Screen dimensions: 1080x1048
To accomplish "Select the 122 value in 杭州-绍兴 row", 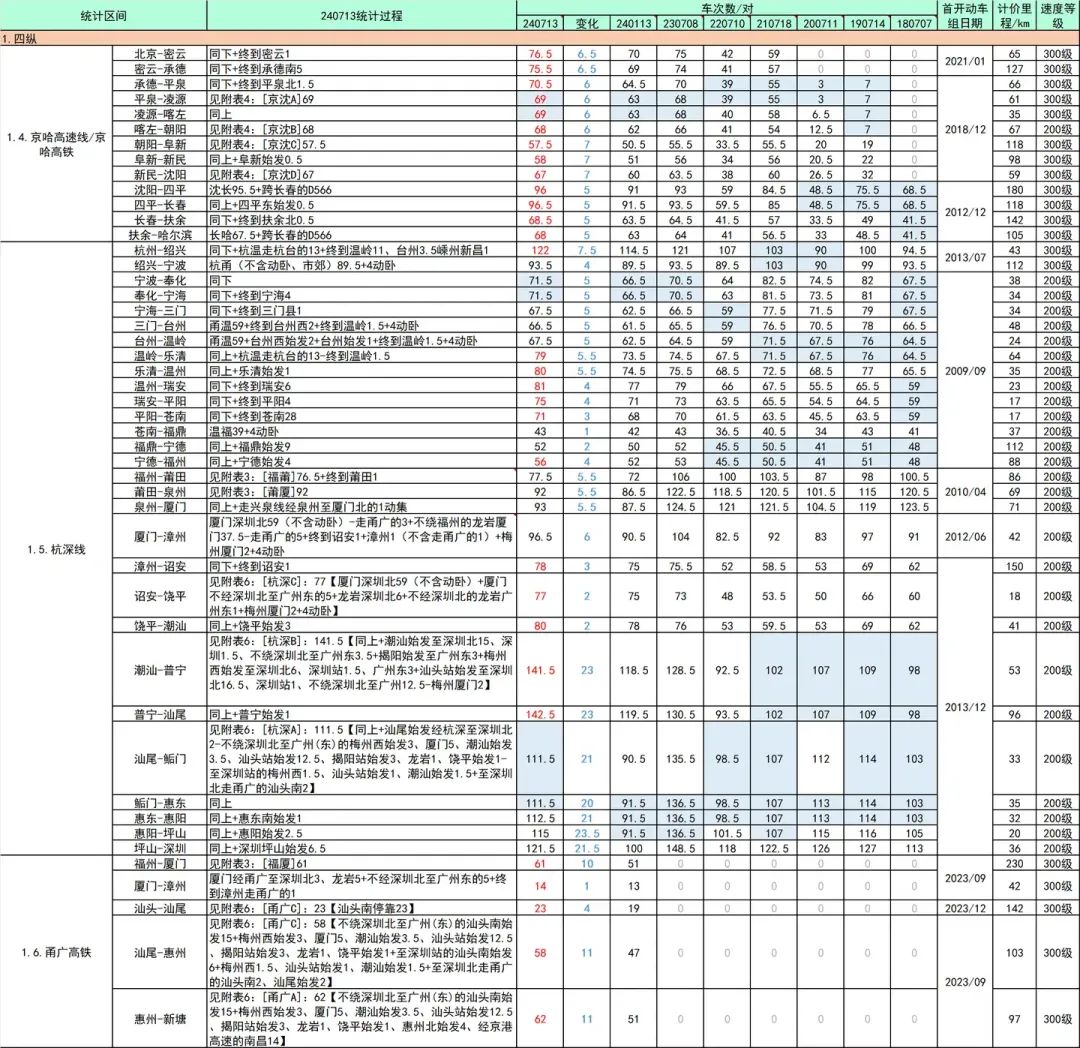I will [x=540, y=250].
